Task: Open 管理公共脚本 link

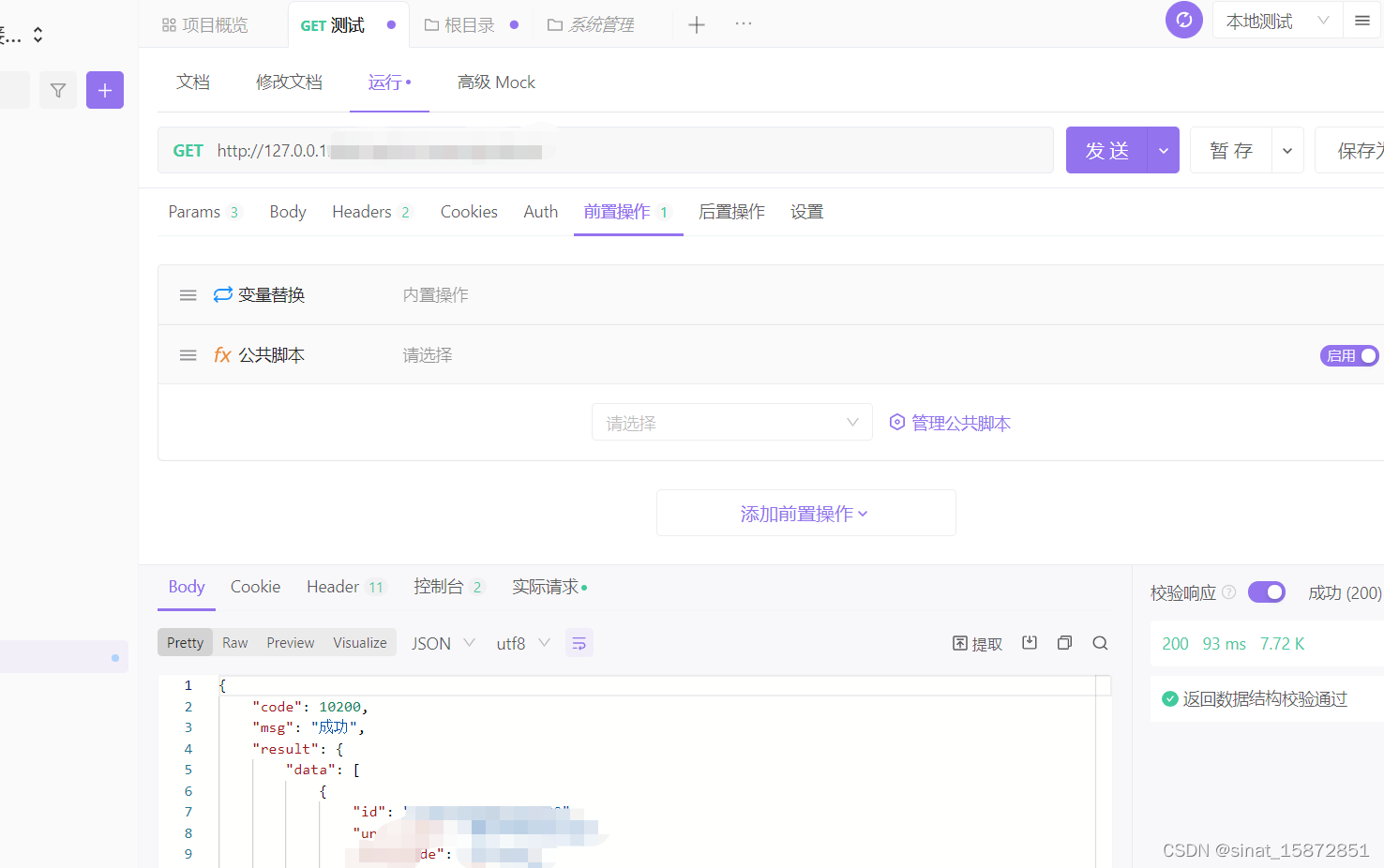Action: (x=950, y=423)
